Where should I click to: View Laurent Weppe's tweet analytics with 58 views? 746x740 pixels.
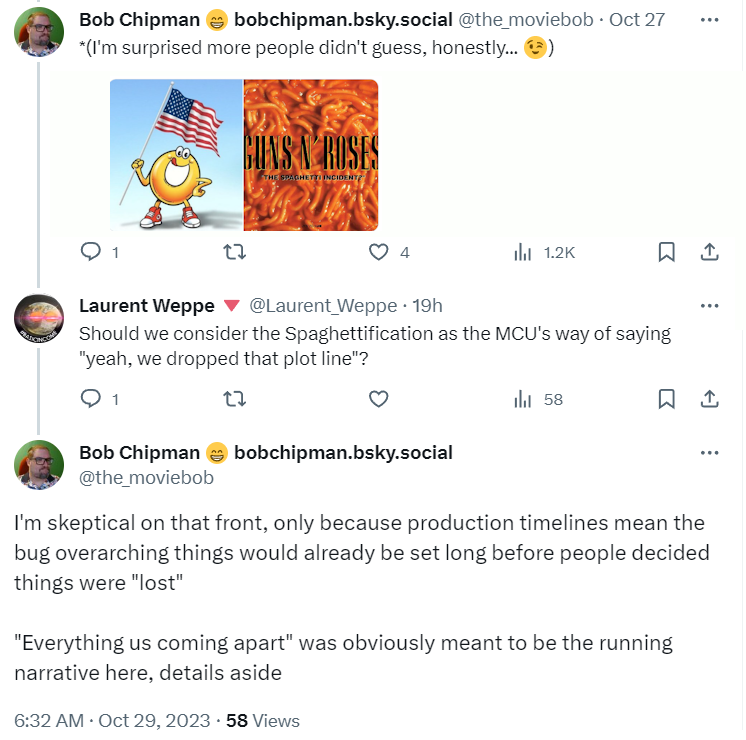522,399
